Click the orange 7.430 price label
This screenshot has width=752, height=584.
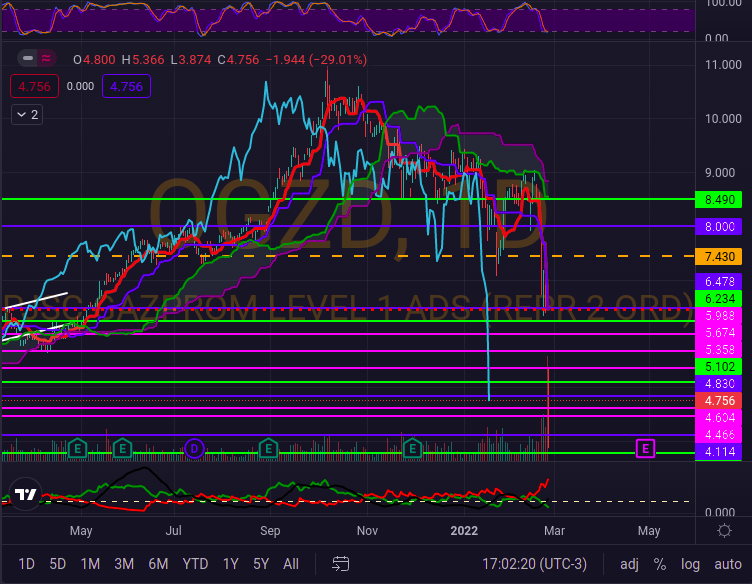[721, 257]
